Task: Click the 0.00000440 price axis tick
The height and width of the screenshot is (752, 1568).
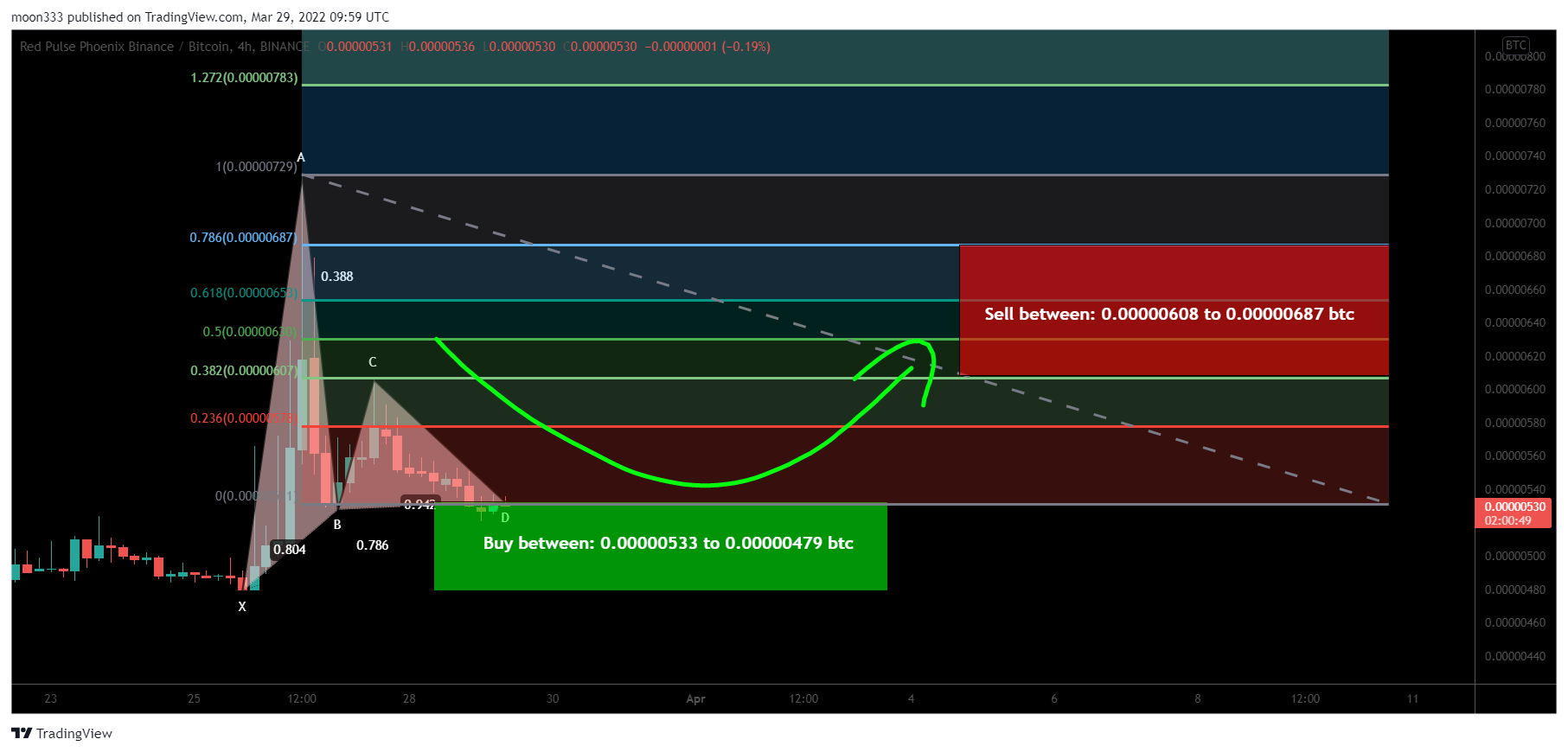Action: click(x=1514, y=657)
